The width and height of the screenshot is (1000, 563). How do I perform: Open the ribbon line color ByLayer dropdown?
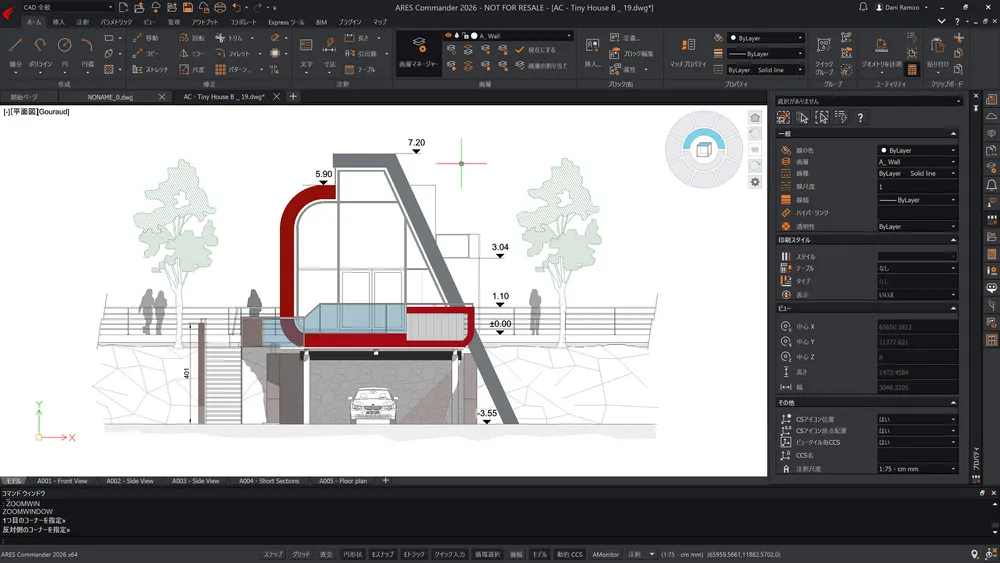point(765,38)
